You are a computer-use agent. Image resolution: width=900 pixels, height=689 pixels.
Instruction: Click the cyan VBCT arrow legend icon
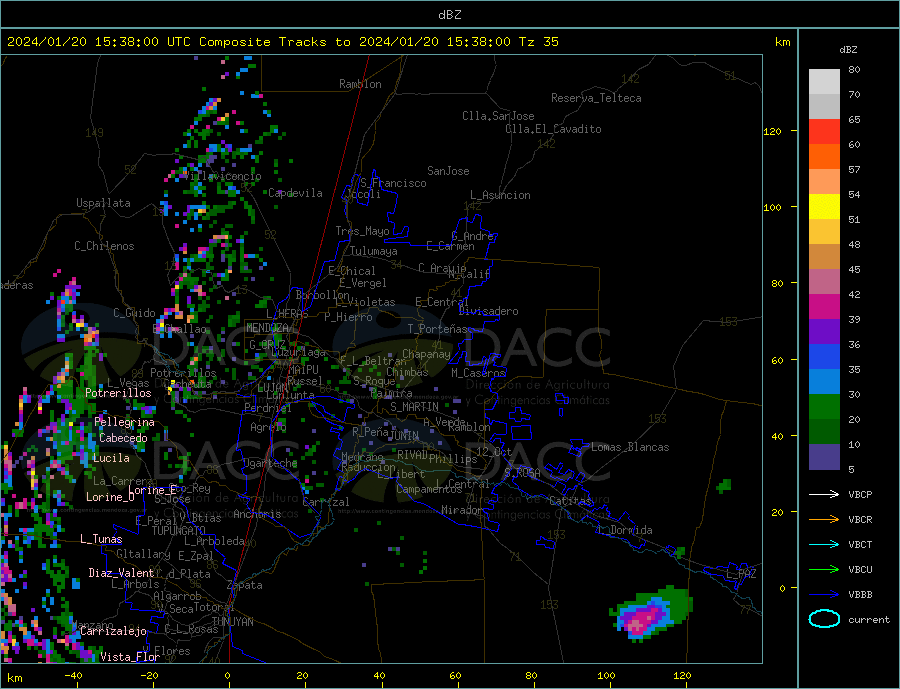coord(824,544)
